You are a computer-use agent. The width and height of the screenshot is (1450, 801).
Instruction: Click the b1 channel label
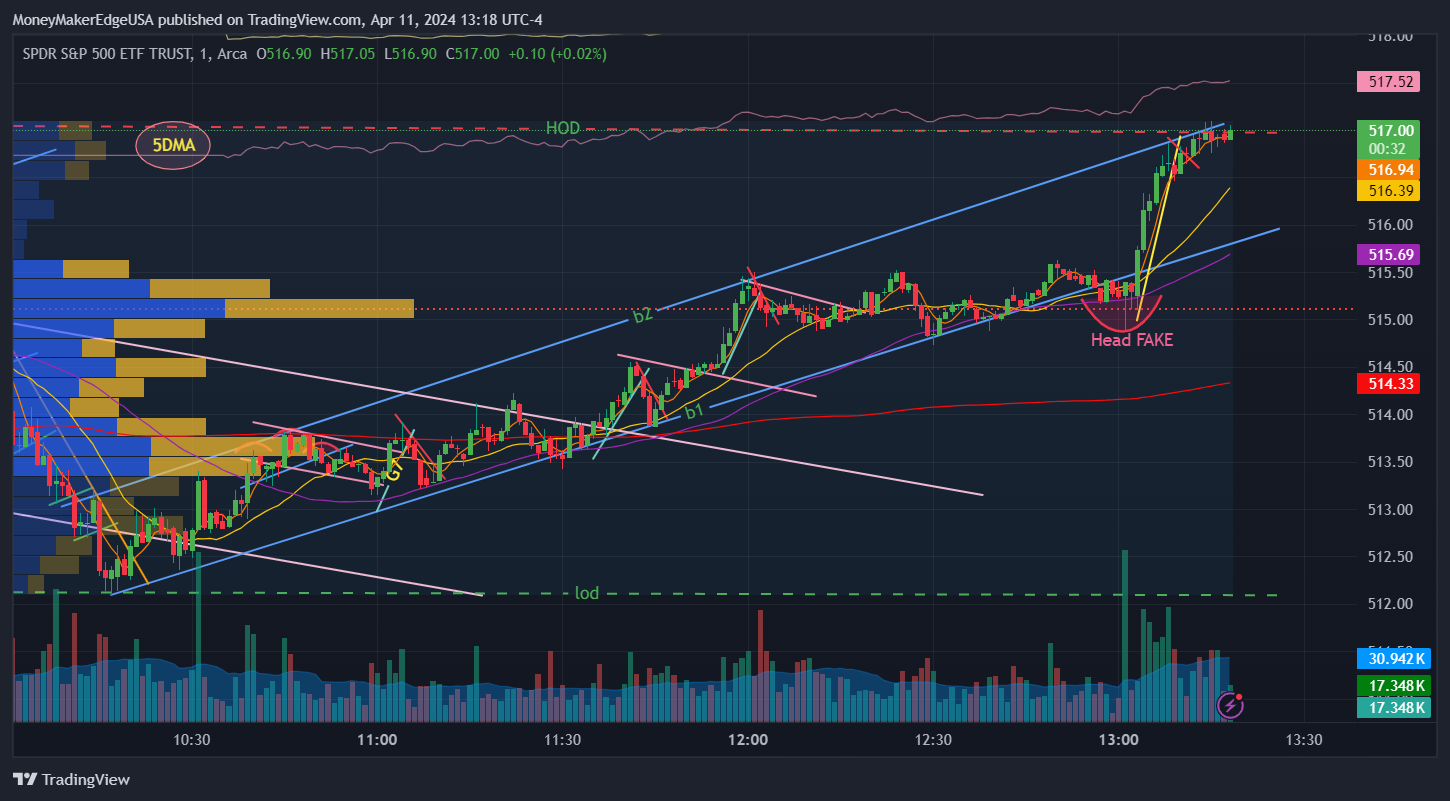pyautogui.click(x=694, y=412)
